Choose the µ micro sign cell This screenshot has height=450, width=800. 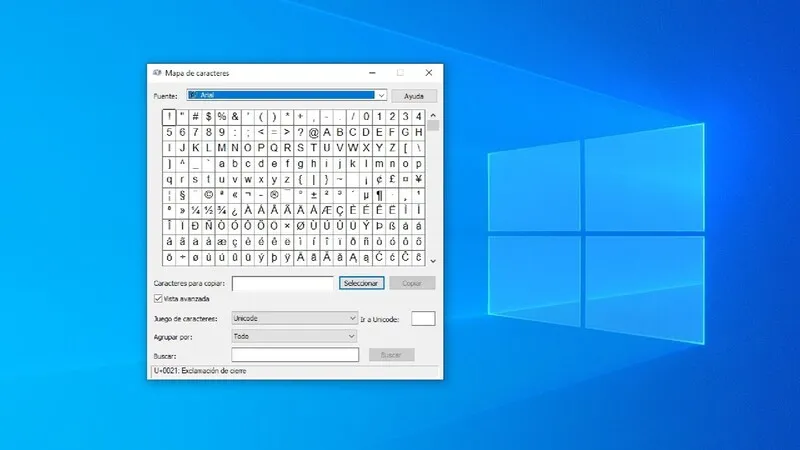coord(366,195)
